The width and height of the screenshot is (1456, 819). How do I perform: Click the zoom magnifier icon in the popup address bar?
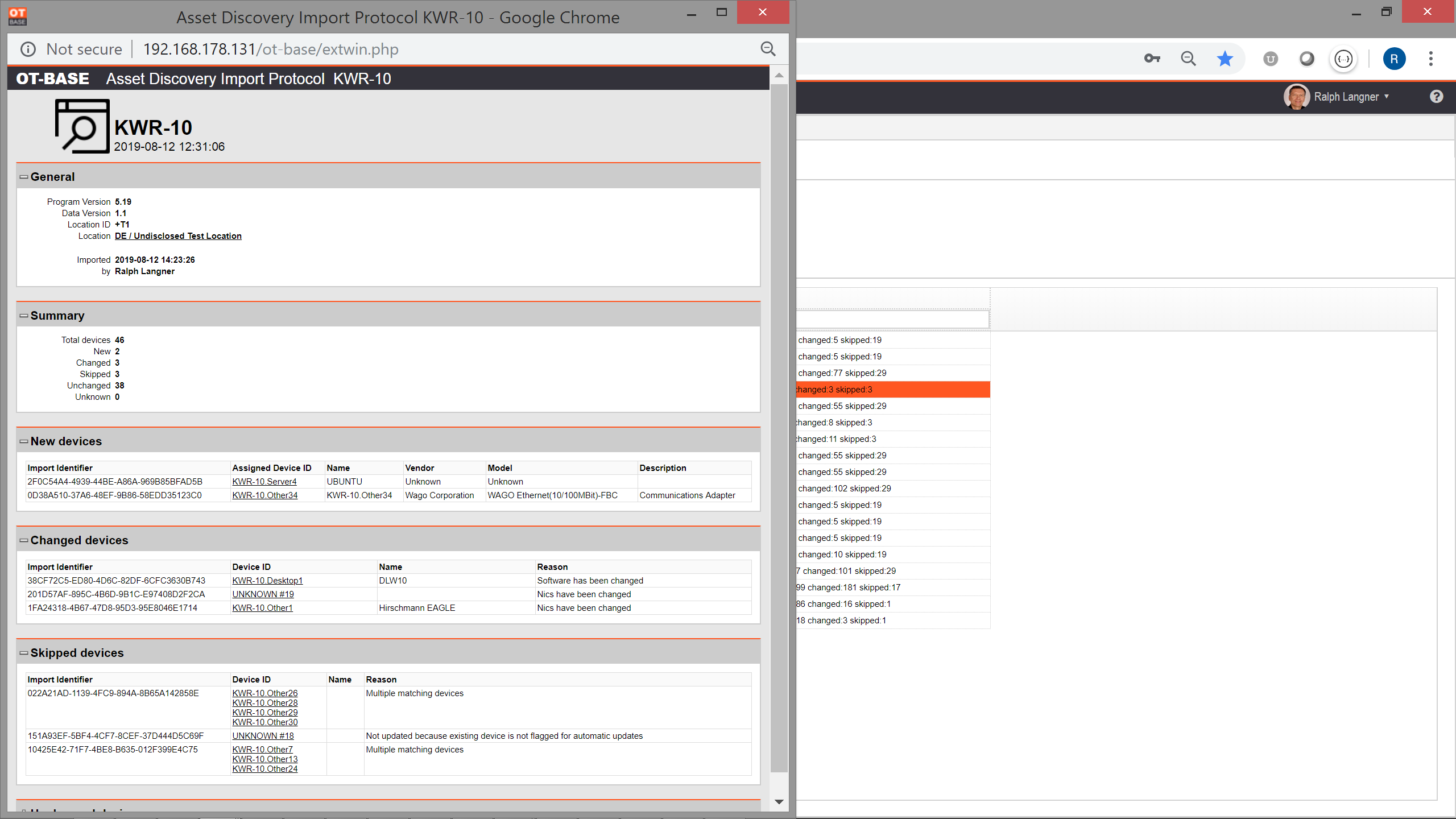[x=768, y=49]
